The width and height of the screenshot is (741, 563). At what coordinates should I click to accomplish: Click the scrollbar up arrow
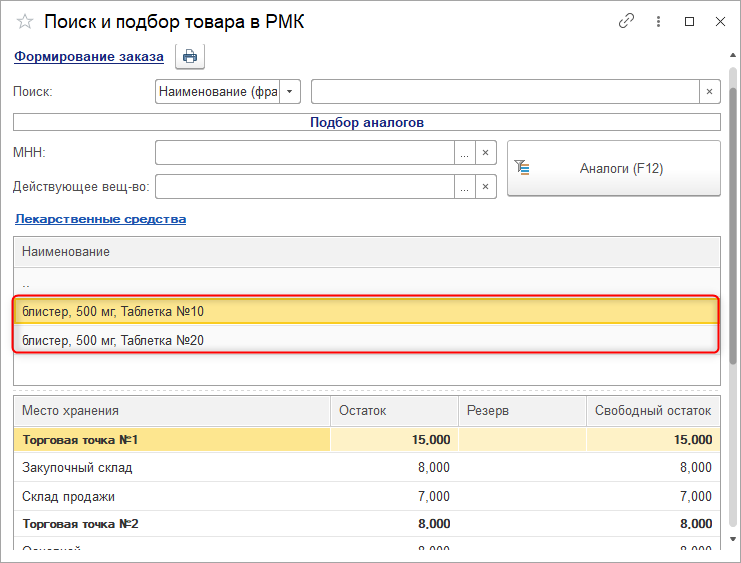[x=733, y=56]
